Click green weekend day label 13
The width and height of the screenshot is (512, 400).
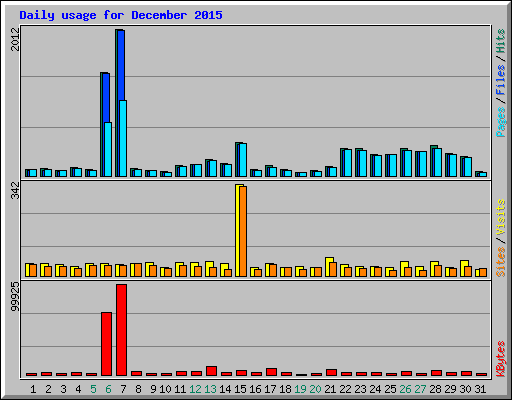(210, 389)
